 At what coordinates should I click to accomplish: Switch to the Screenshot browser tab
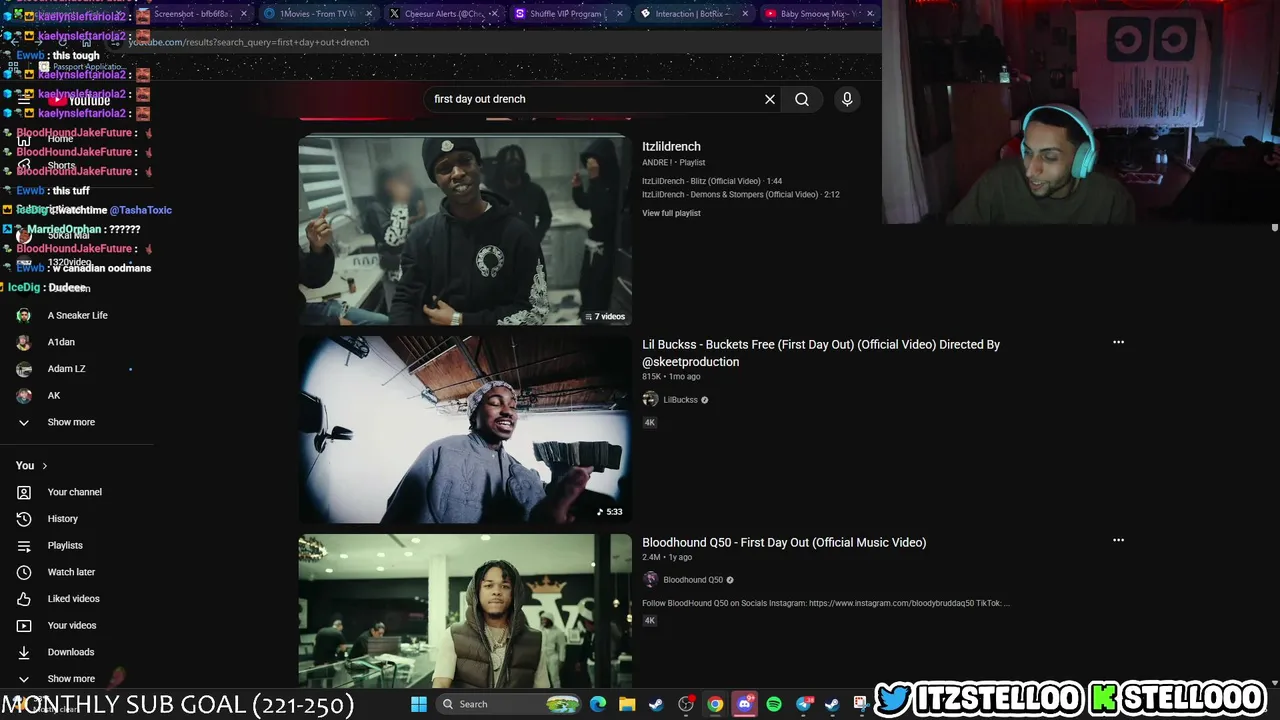[x=194, y=14]
